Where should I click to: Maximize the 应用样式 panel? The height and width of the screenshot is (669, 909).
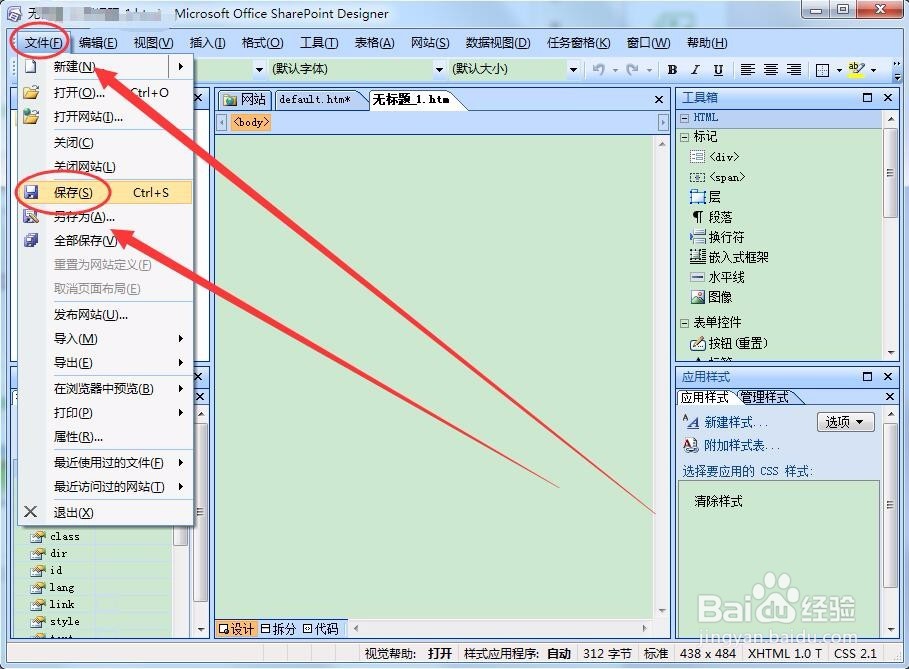(867, 377)
